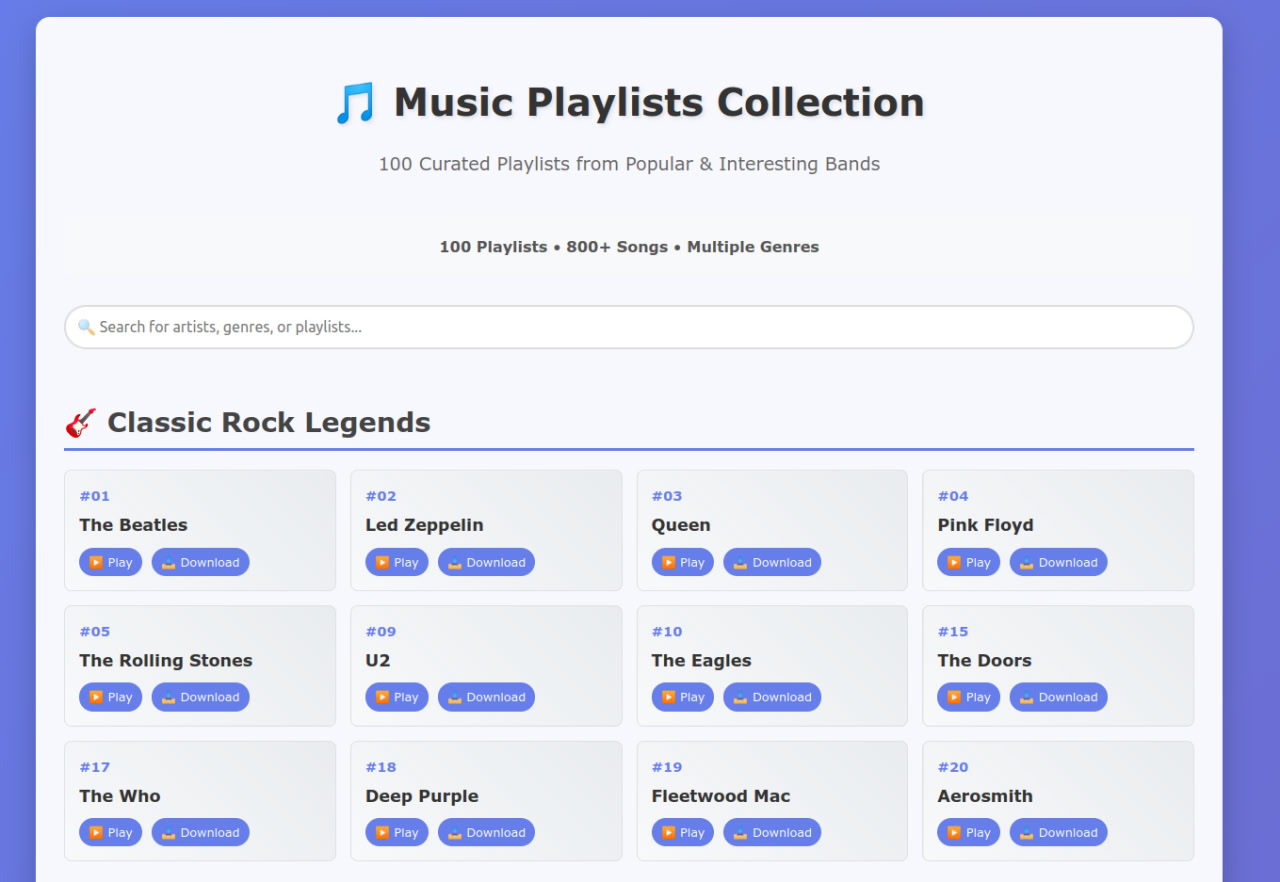Download The Eagles playlist

click(x=772, y=697)
